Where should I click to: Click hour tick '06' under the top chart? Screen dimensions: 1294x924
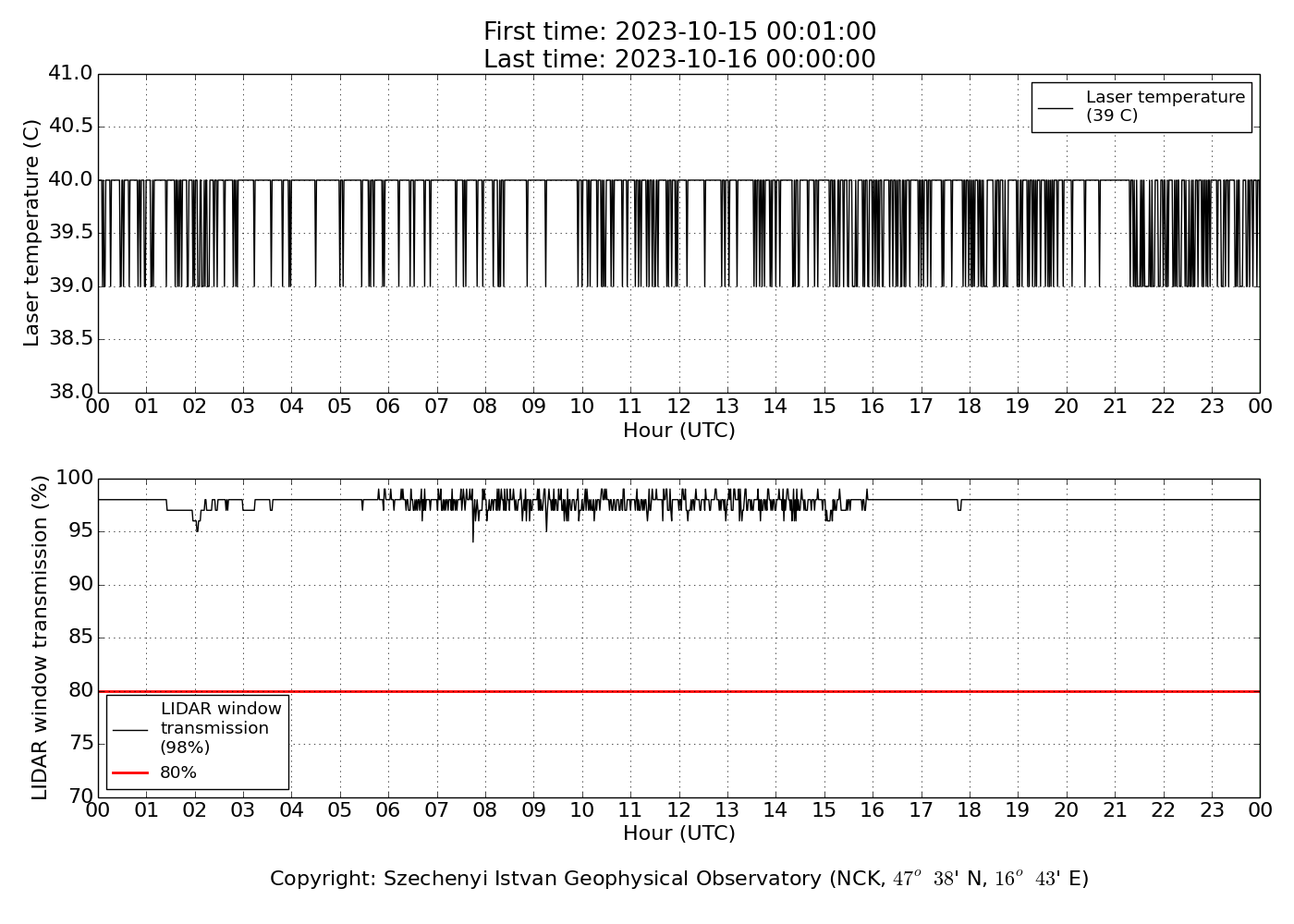click(388, 407)
